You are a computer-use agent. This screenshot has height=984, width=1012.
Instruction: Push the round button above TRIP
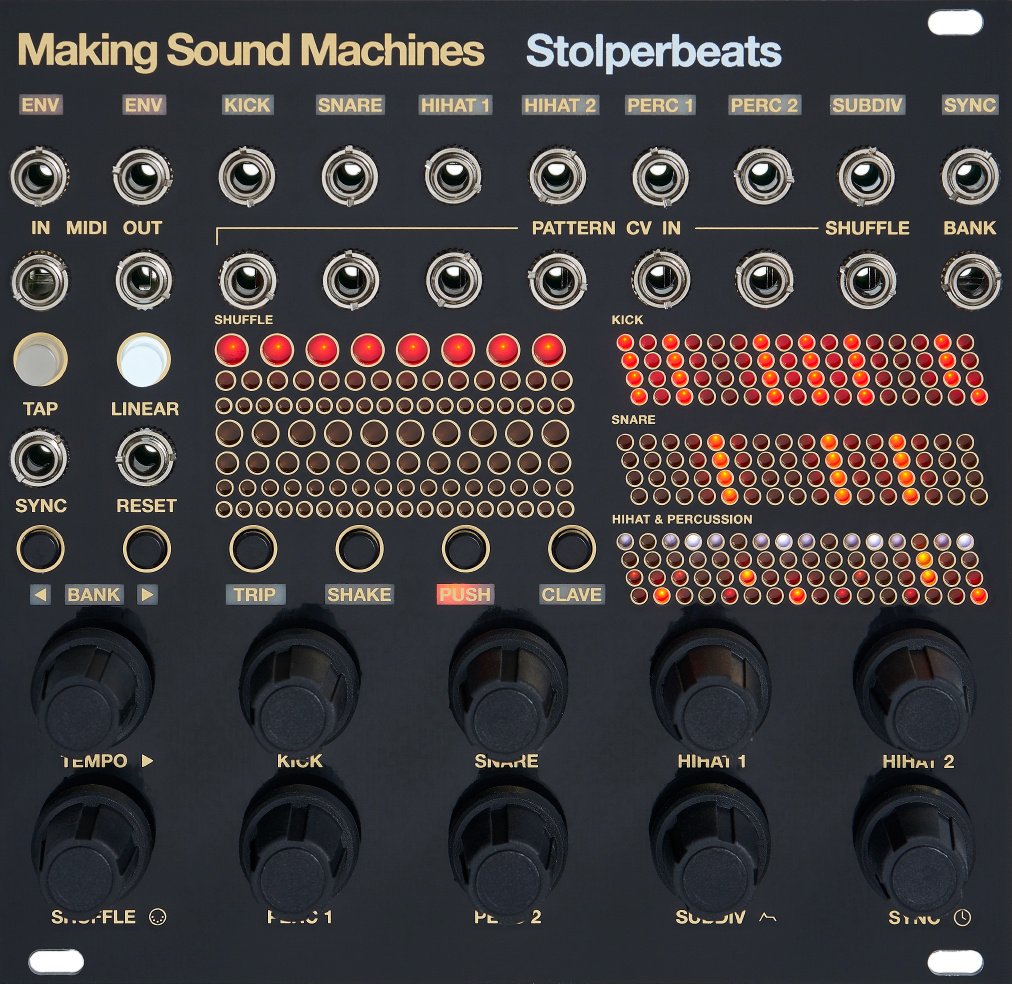coord(253,549)
